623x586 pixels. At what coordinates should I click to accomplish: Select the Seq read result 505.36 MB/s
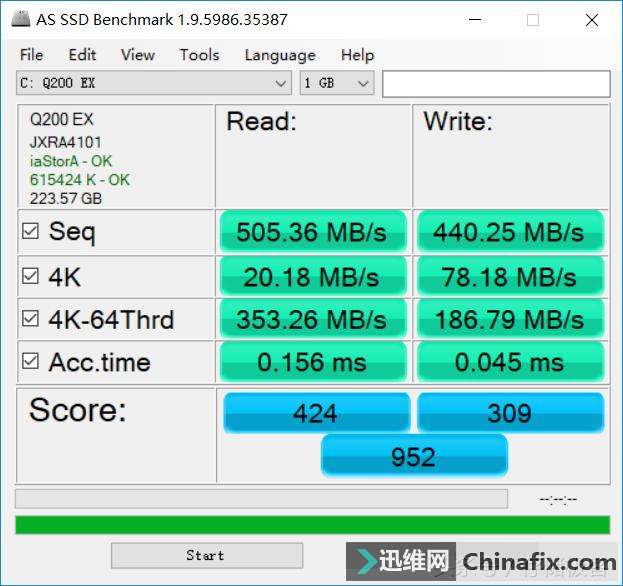tap(313, 231)
